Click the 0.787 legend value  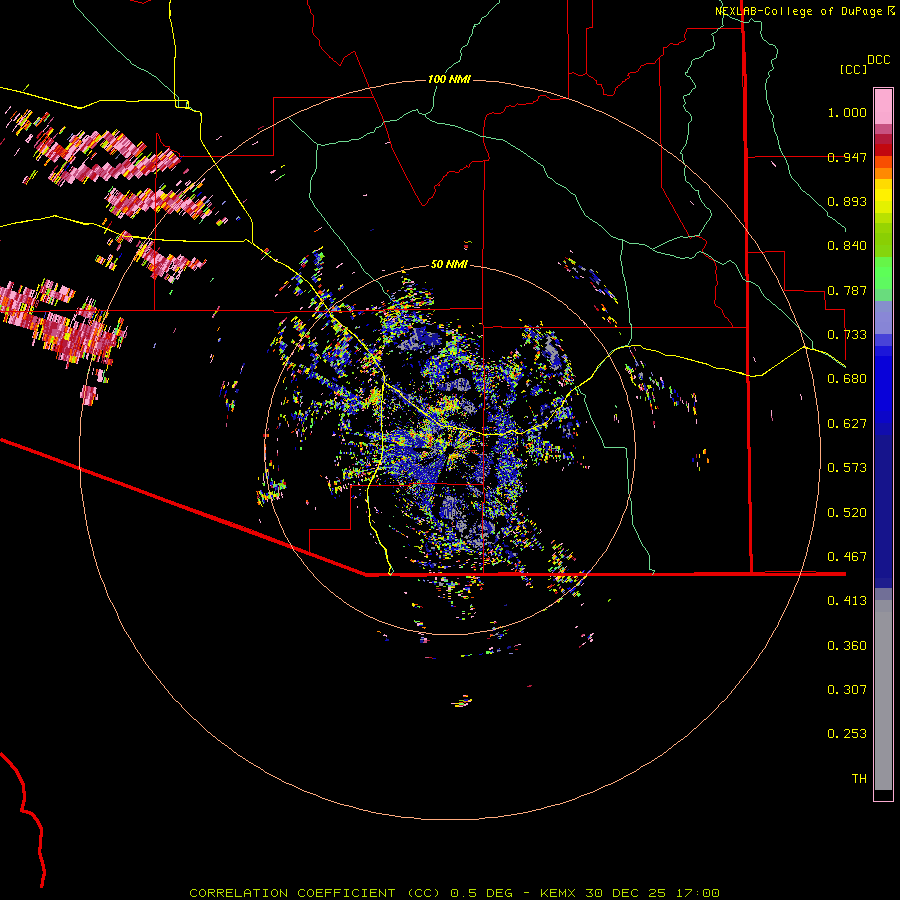pos(847,290)
